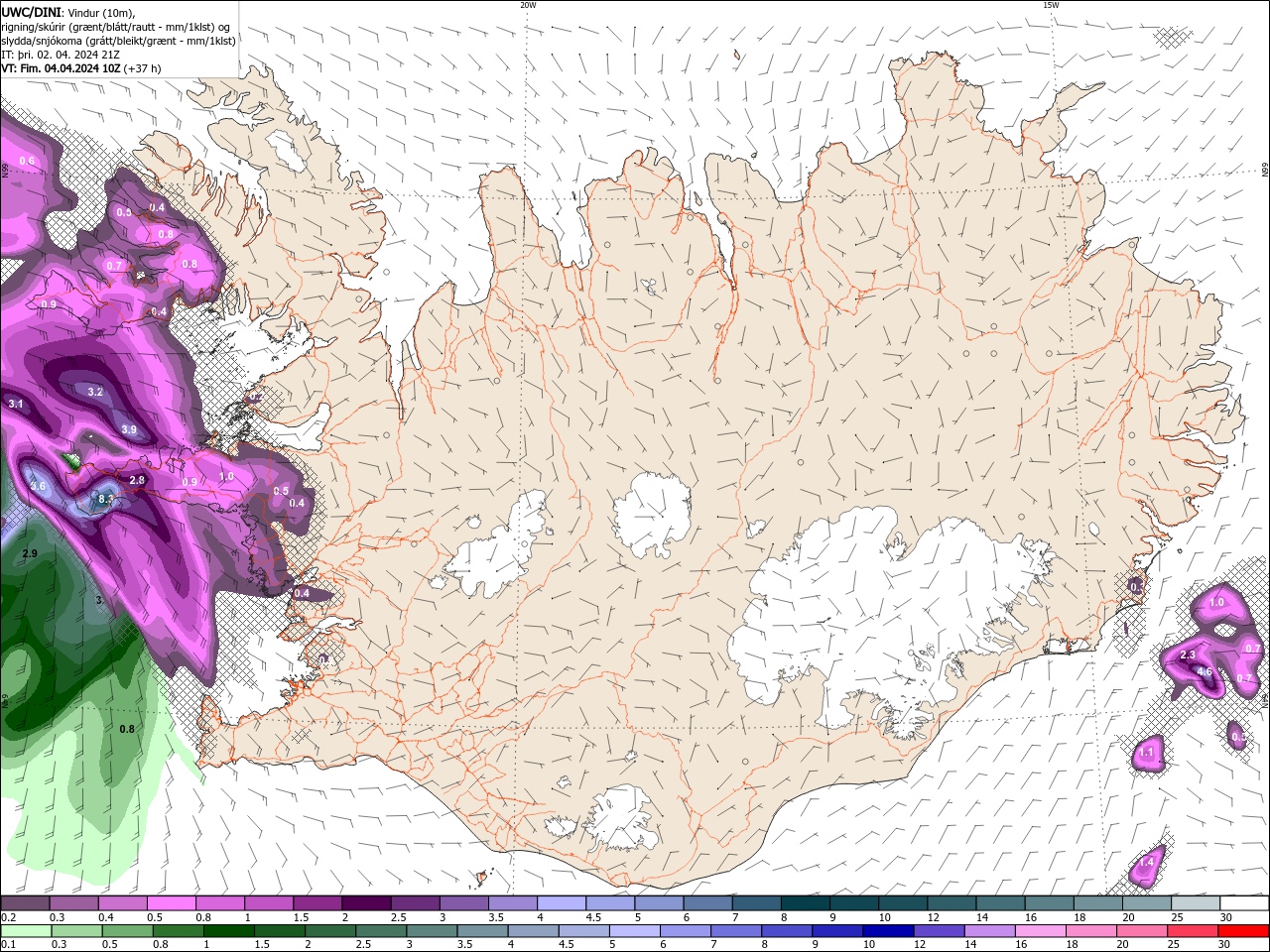Click the white swatch after 30 in the top legend row

(x=1245, y=903)
